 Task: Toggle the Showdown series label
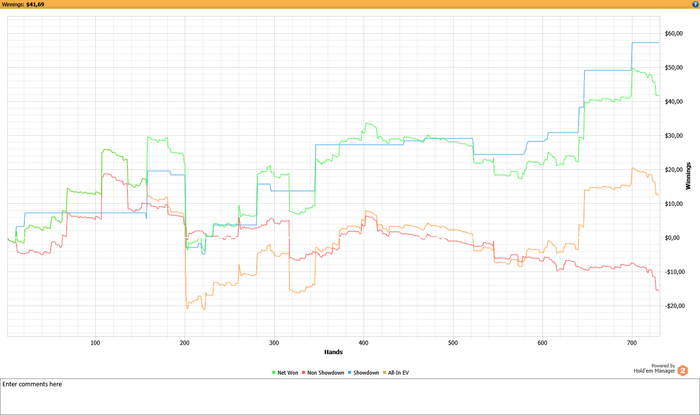click(368, 371)
